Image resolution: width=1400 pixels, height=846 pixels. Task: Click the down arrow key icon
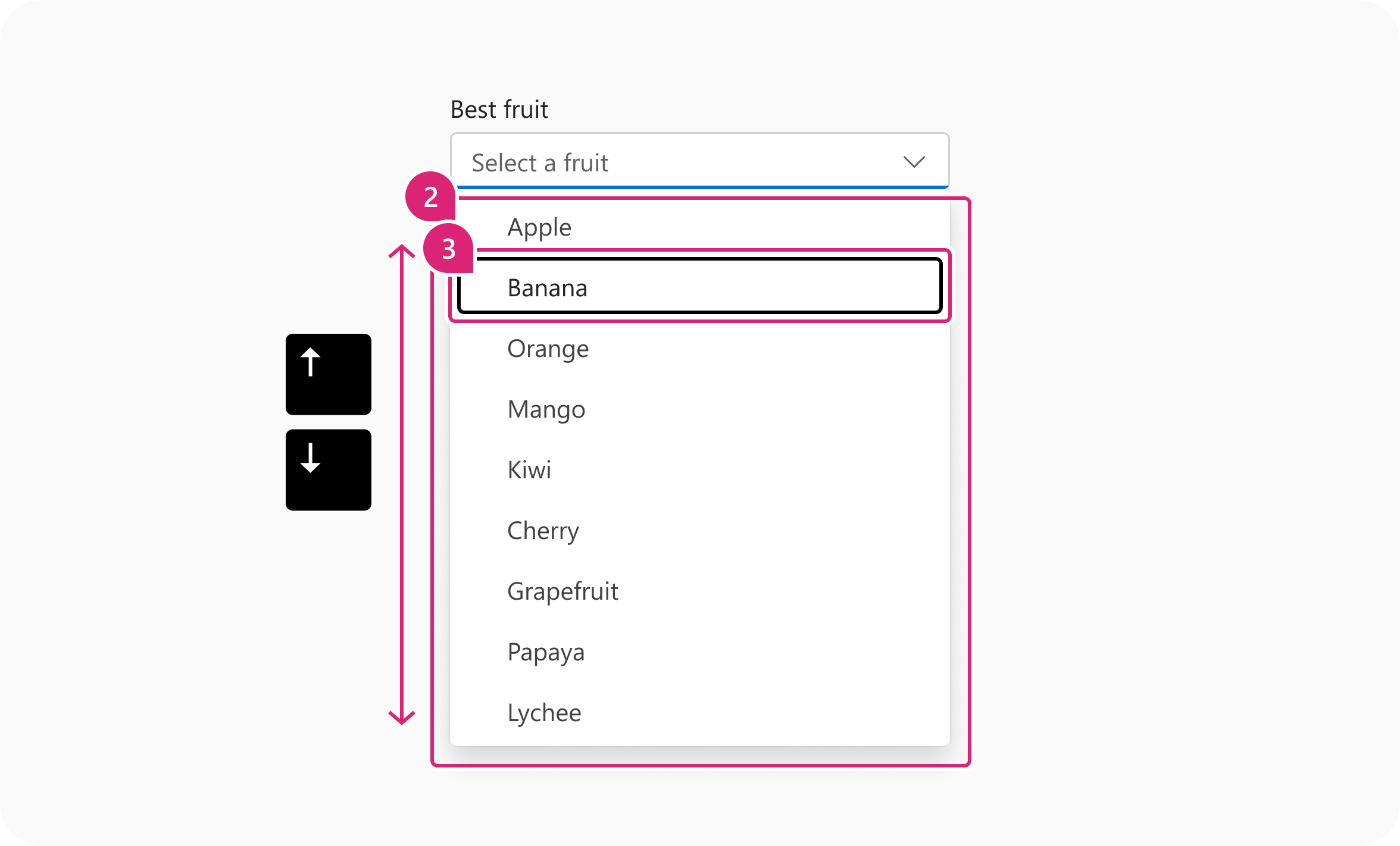point(329,470)
